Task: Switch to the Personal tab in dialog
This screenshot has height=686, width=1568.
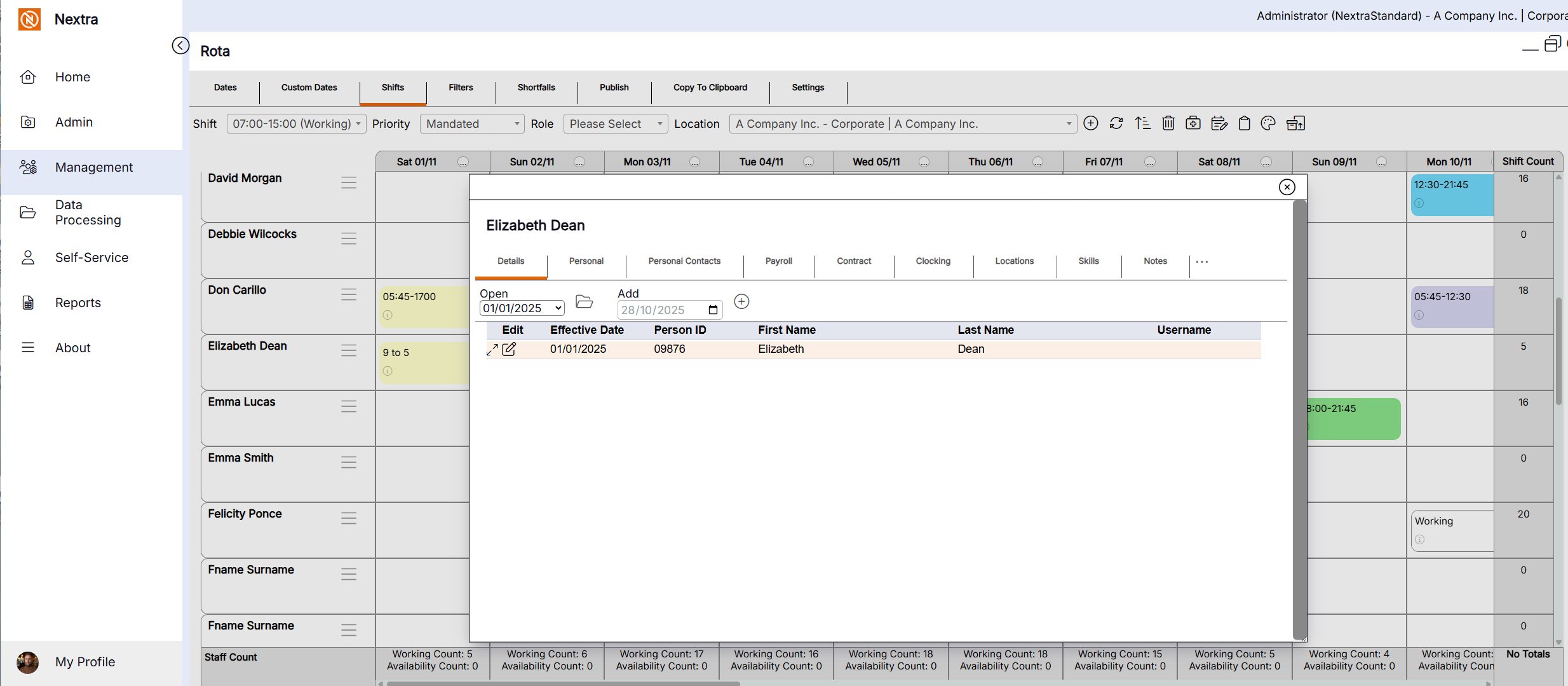Action: coord(586,261)
